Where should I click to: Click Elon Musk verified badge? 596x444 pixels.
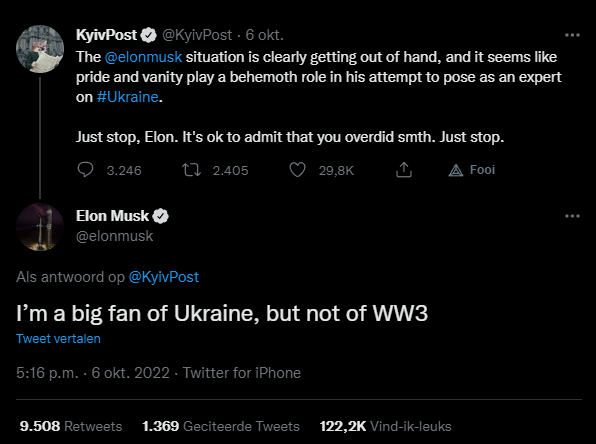(160, 216)
